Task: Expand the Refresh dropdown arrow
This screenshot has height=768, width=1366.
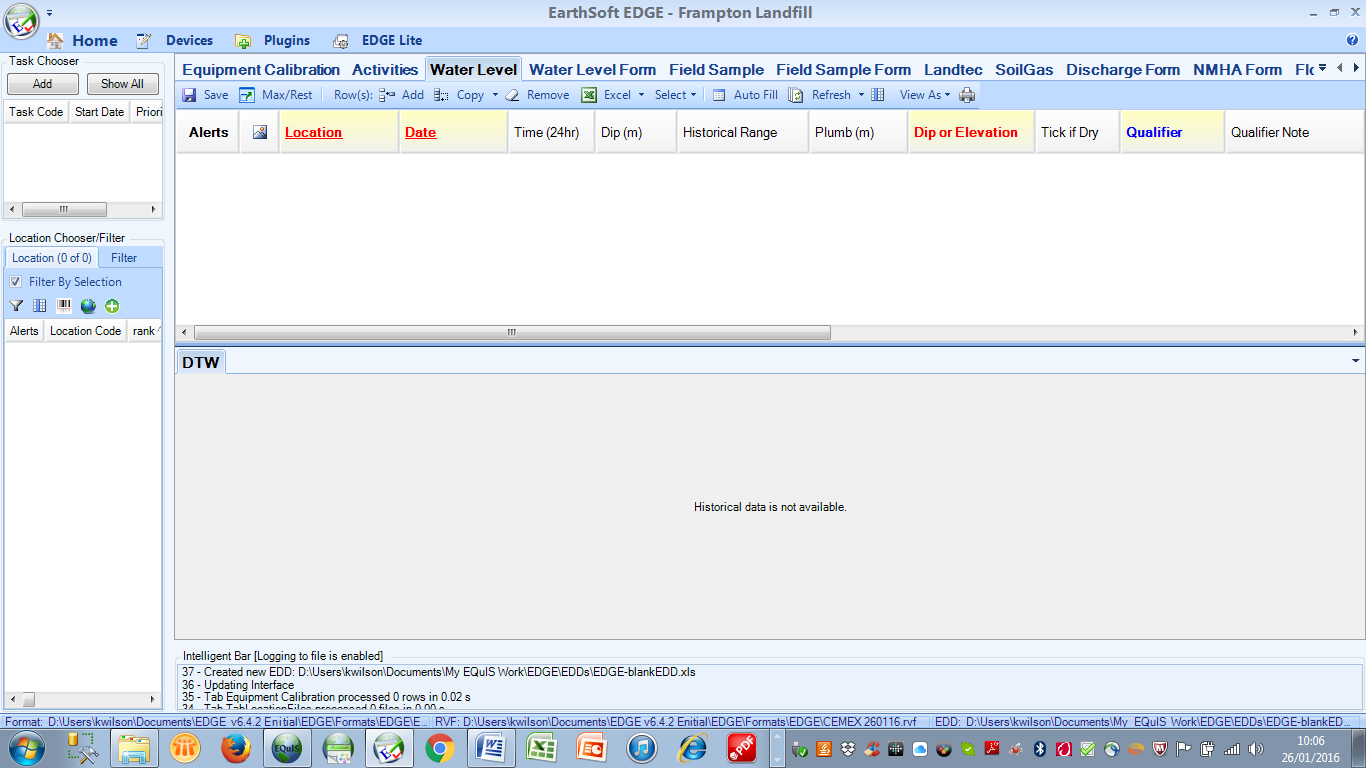Action: [x=861, y=95]
